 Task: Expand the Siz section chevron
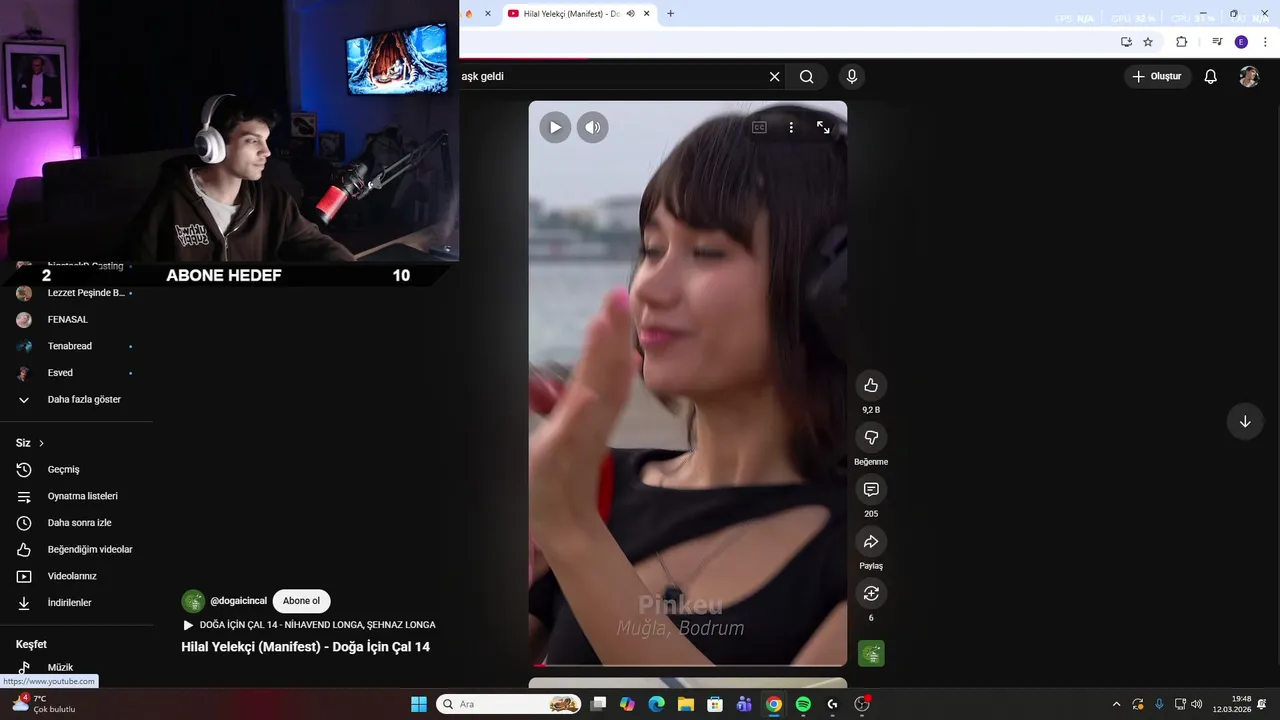pyautogui.click(x=41, y=443)
